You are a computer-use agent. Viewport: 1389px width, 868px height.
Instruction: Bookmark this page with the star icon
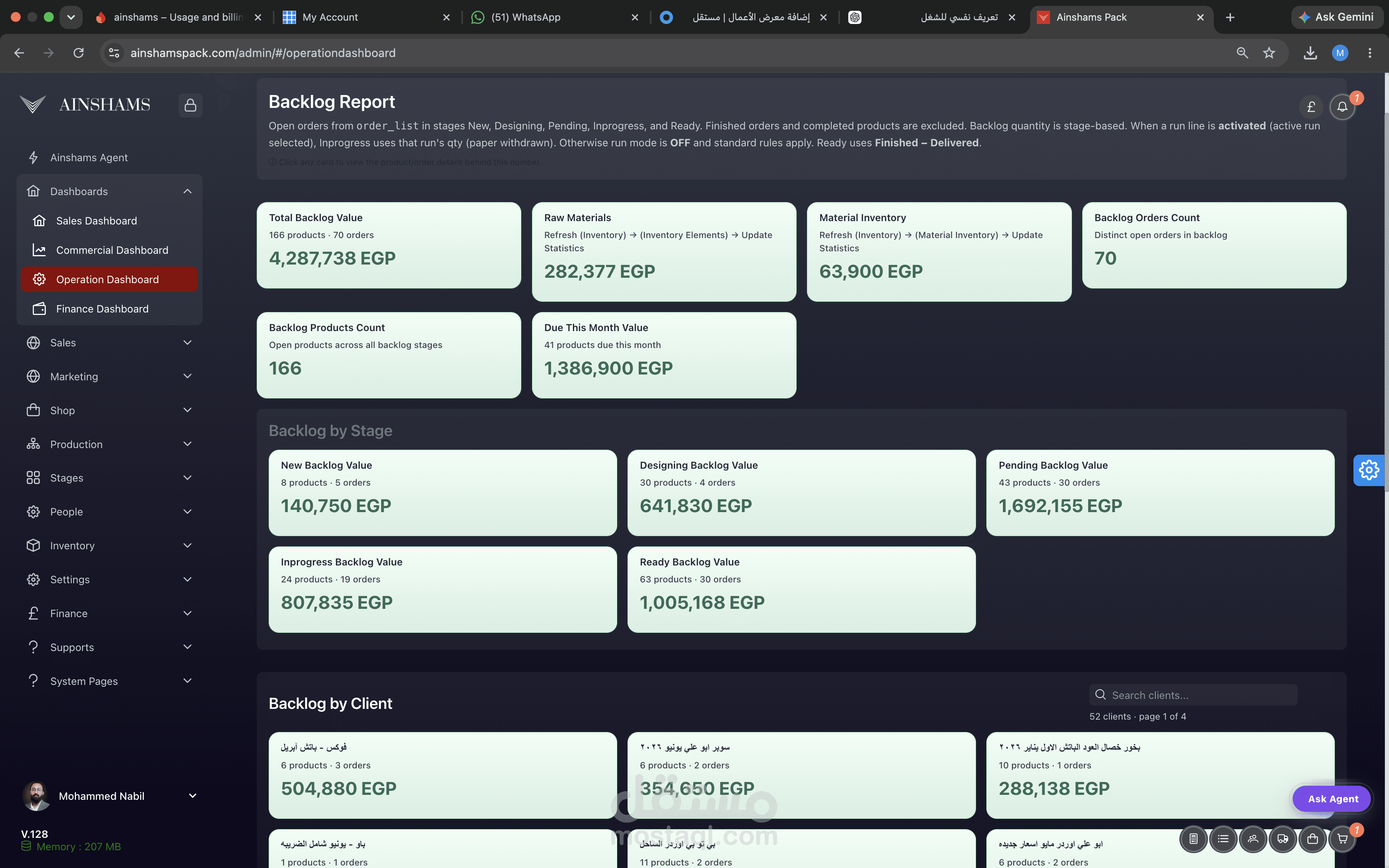click(1269, 53)
